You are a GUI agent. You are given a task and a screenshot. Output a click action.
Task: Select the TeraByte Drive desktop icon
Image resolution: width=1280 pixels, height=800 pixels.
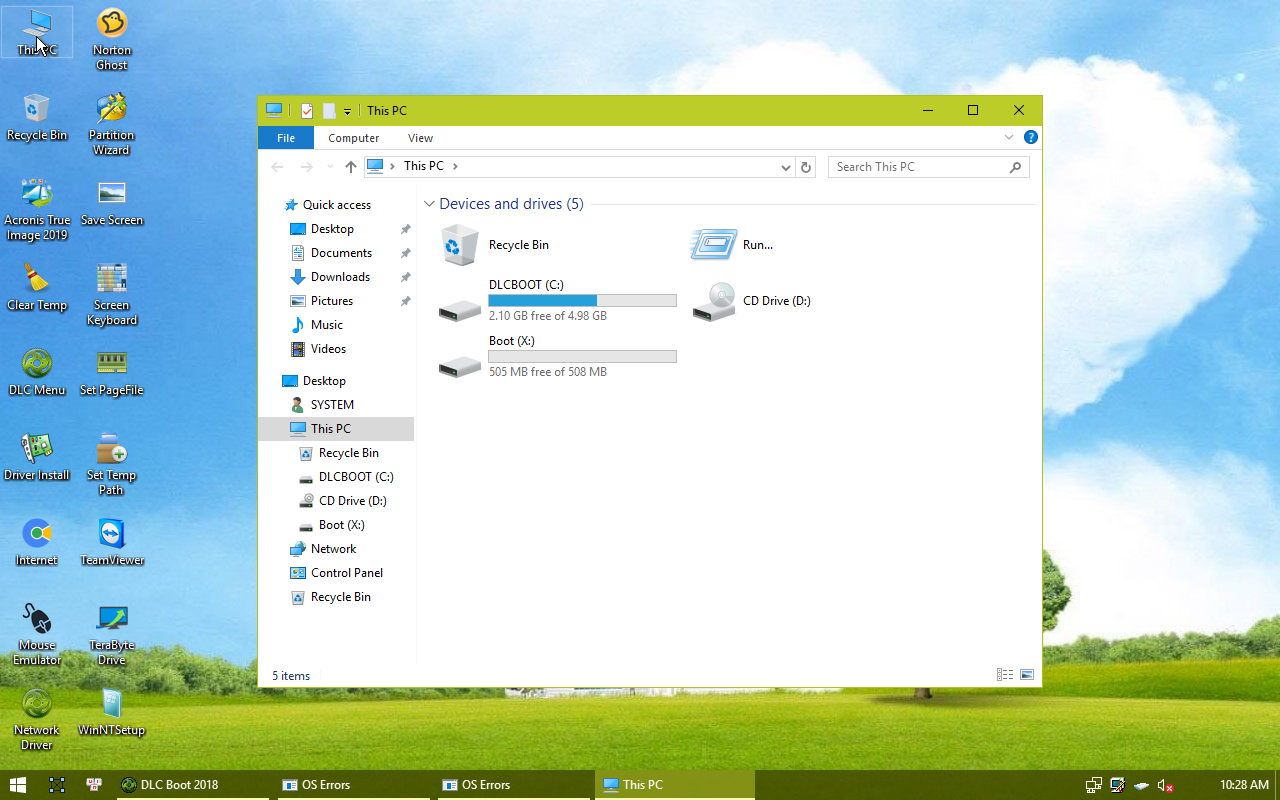[112, 635]
